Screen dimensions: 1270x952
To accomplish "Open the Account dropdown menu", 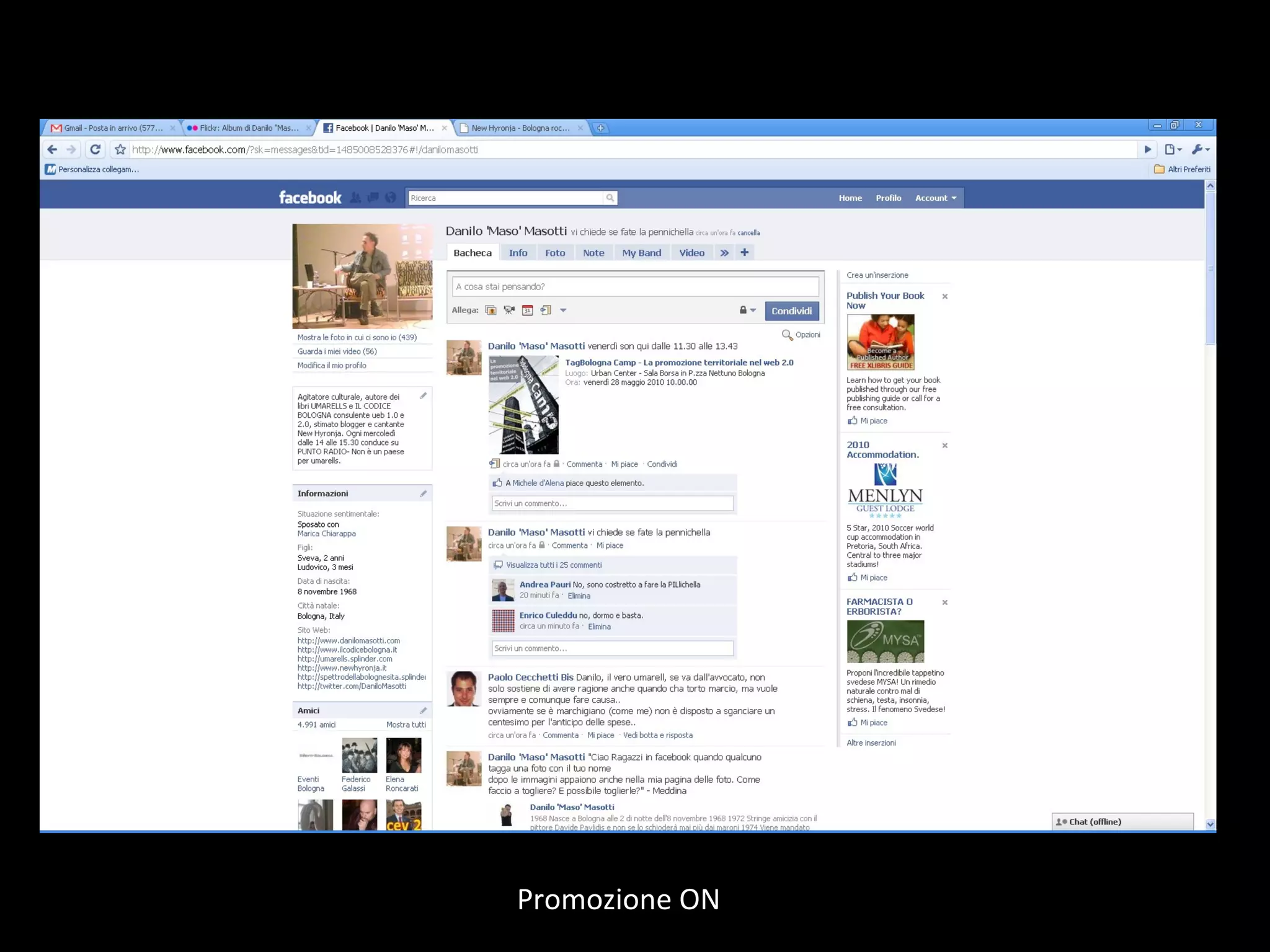I will point(935,198).
